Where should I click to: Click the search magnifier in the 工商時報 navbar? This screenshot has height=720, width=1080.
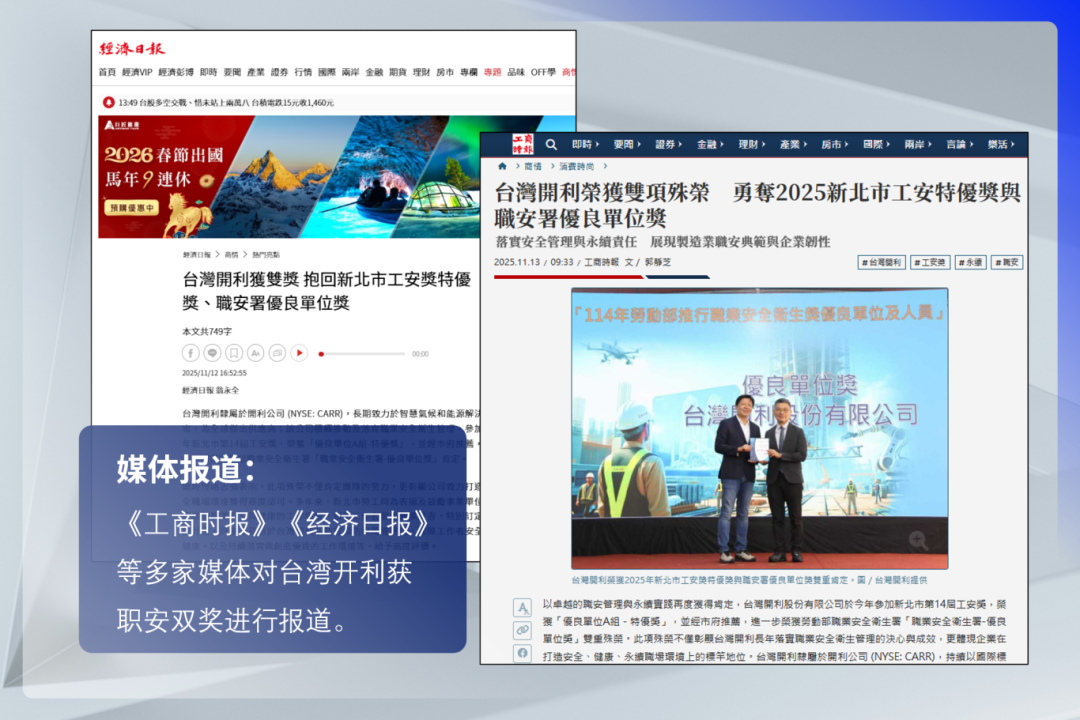[551, 145]
